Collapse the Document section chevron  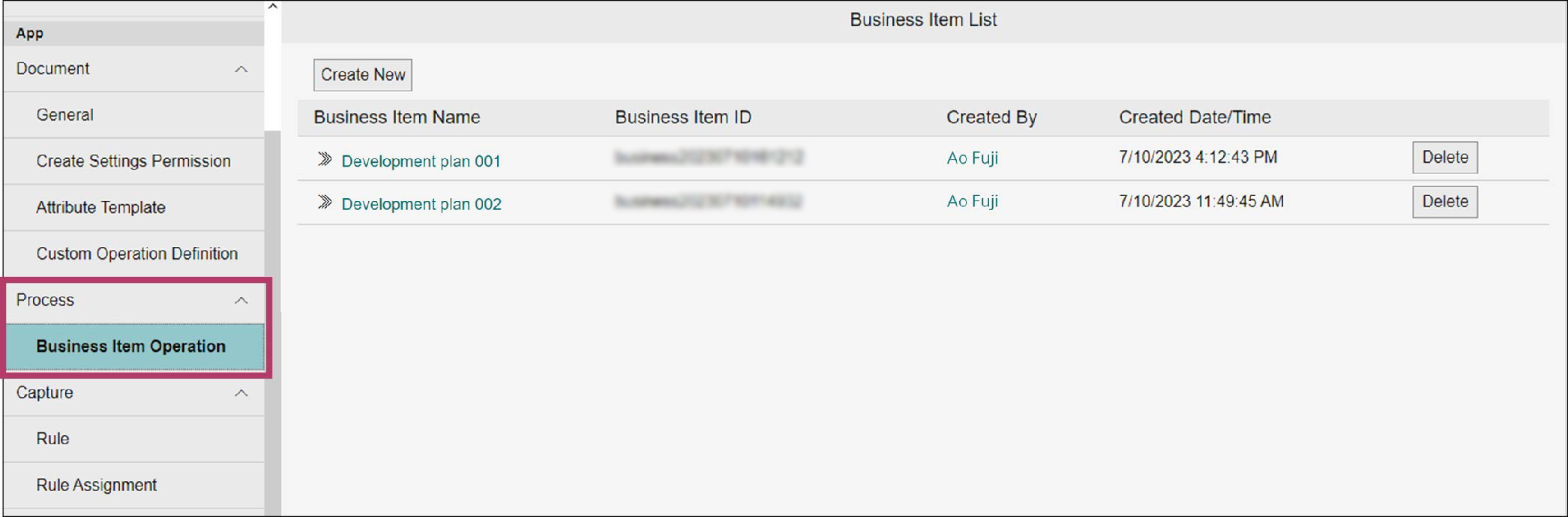[x=241, y=69]
